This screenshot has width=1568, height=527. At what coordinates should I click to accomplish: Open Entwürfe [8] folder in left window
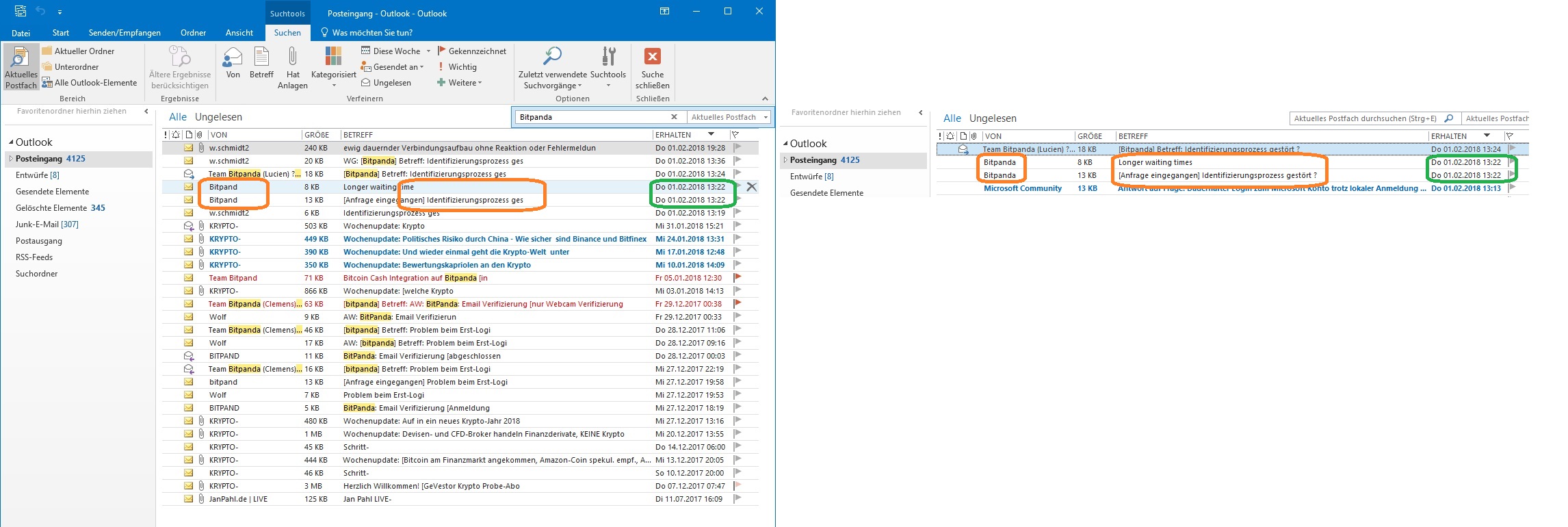pyautogui.click(x=38, y=175)
